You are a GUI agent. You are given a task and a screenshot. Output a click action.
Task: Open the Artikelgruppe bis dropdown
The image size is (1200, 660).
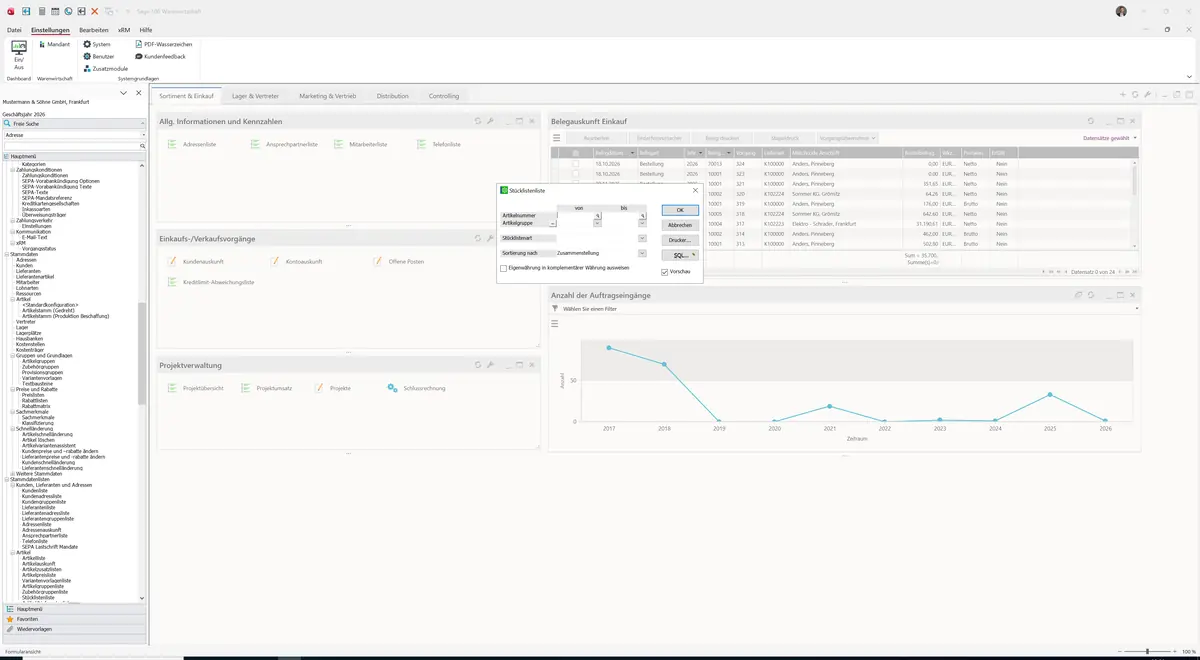point(642,223)
